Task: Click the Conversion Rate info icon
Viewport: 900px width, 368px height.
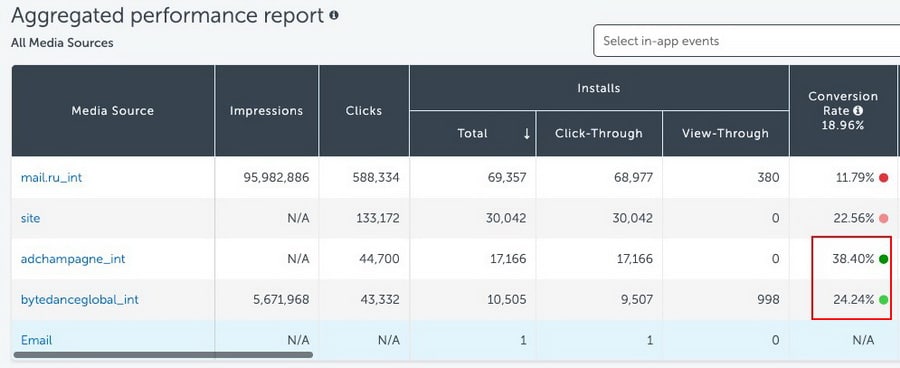Action: coord(858,110)
